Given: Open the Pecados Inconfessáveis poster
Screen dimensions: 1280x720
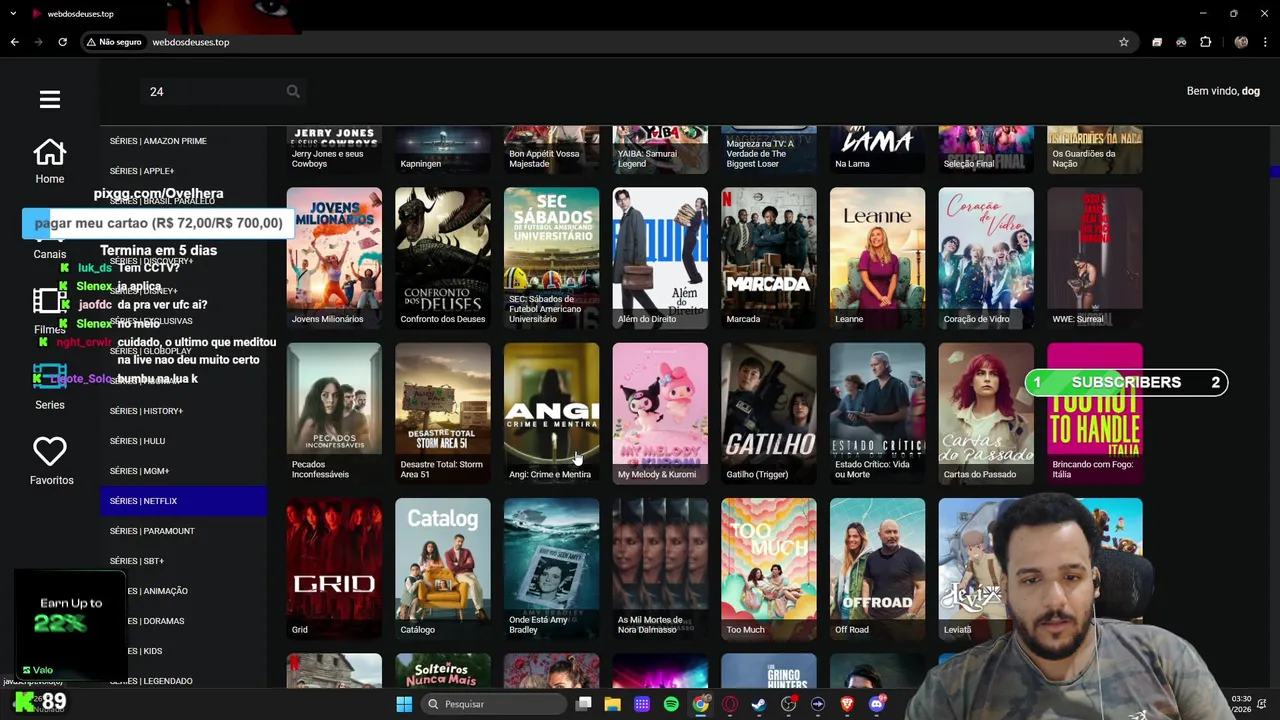Looking at the screenshot, I should tap(334, 413).
